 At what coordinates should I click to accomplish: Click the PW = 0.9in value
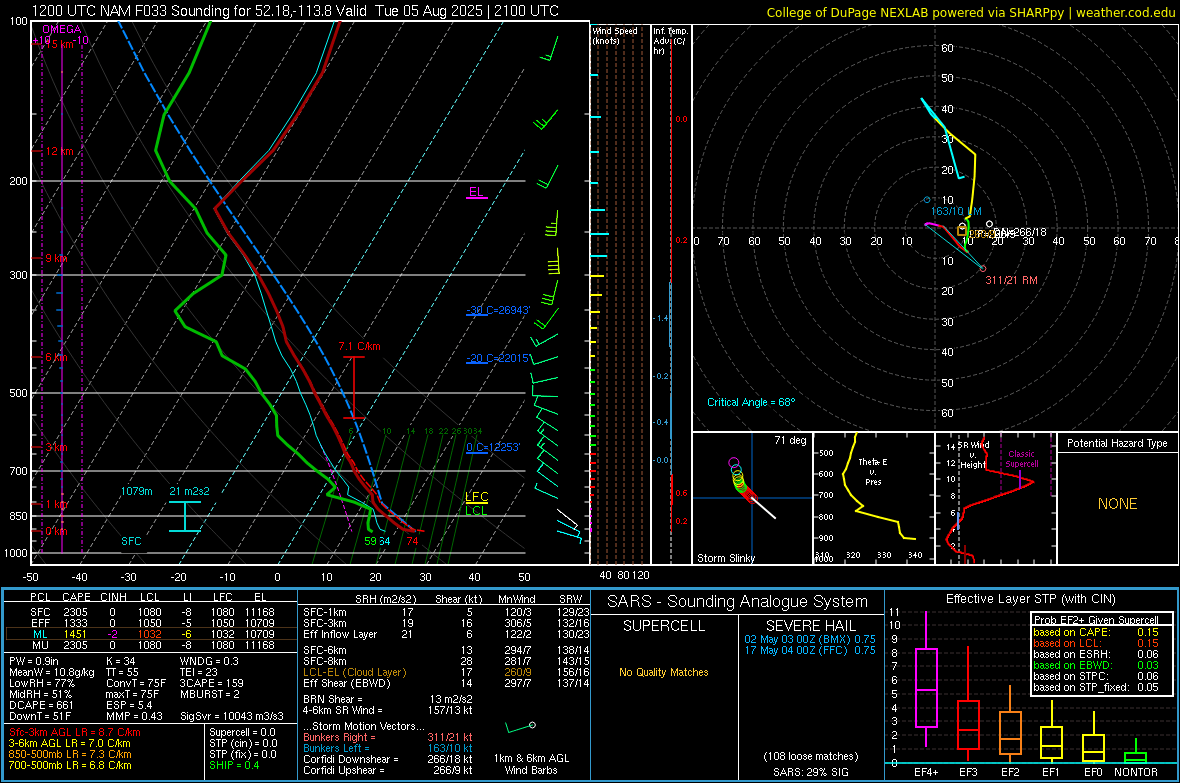coord(34,661)
